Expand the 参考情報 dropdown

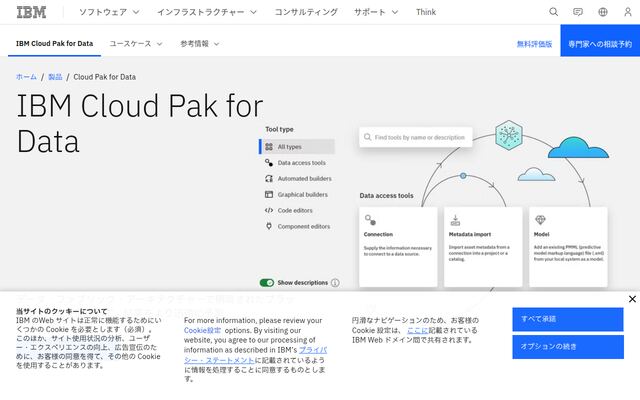[200, 44]
